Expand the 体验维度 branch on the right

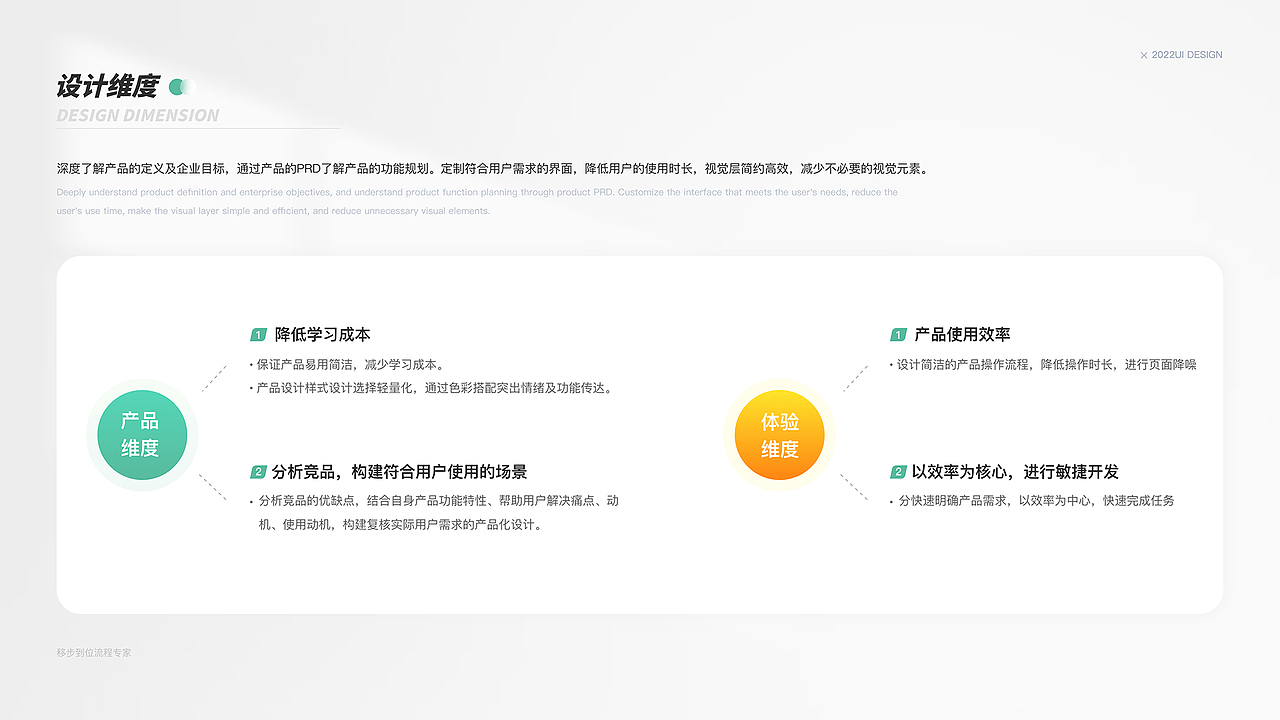click(x=779, y=434)
